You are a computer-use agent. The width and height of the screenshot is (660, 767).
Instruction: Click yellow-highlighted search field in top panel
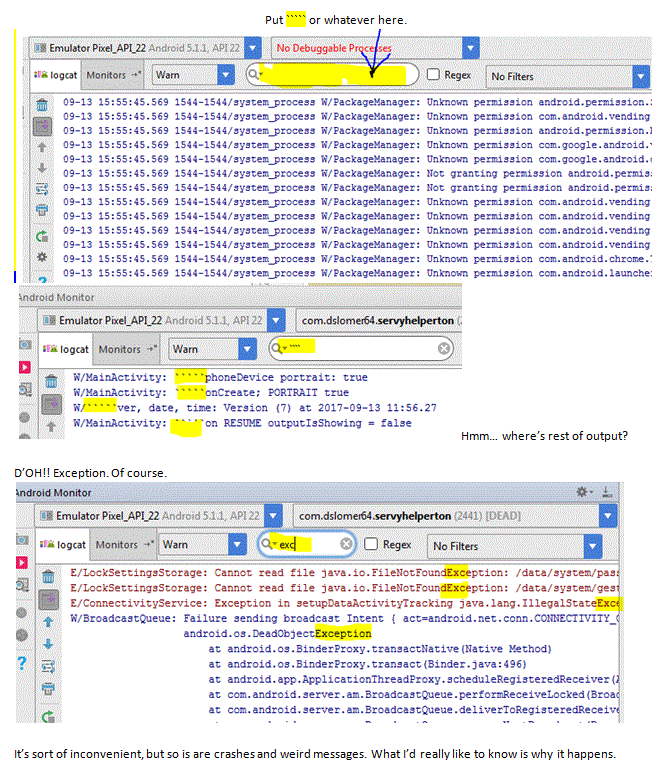[333, 75]
